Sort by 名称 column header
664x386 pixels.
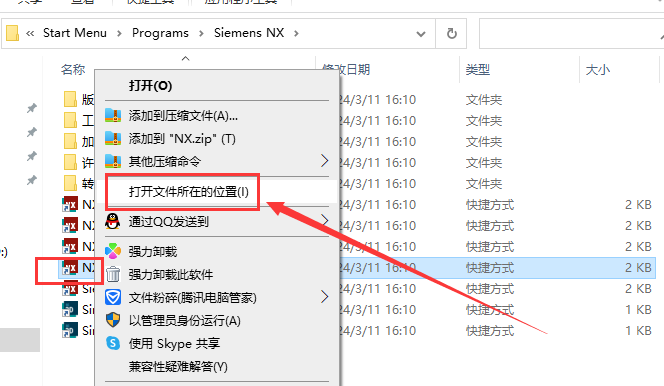[73, 69]
